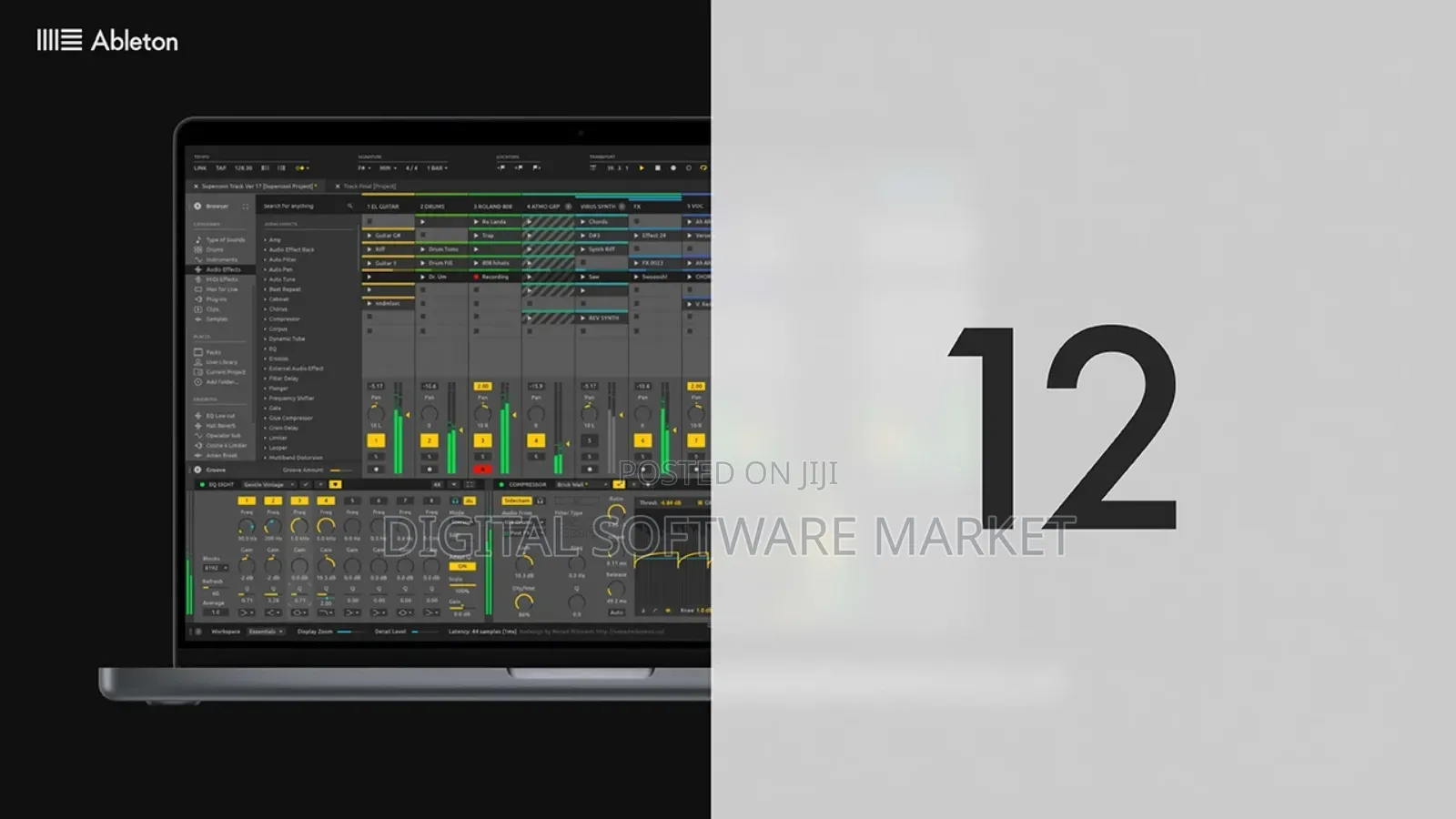Click the Recording clip's red record icon
This screenshot has width=1456, height=819.
point(476,277)
